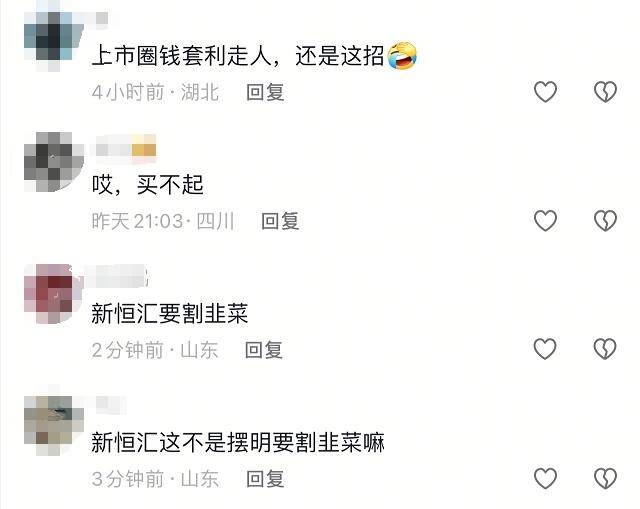Open blurred username above 新恒汇要割韭菜

coord(115,276)
